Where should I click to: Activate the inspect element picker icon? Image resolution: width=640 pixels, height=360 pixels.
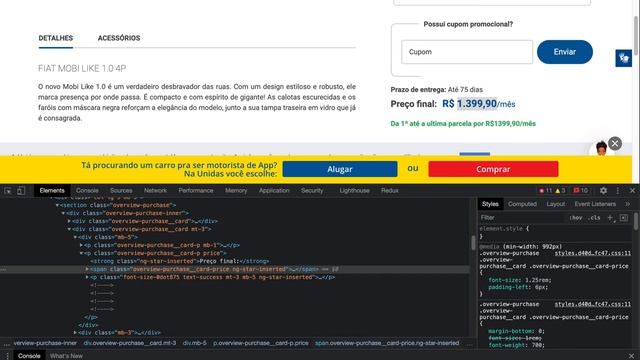[x=8, y=191]
